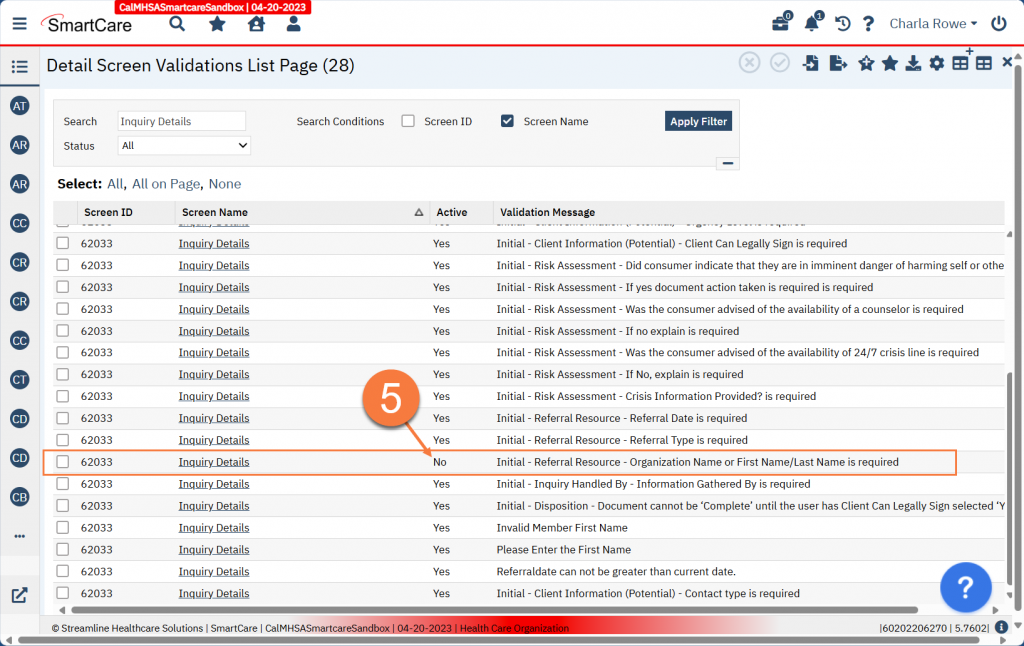Tick the checkbox for the 'No' active row
The width and height of the screenshot is (1024, 646).
pyautogui.click(x=63, y=462)
